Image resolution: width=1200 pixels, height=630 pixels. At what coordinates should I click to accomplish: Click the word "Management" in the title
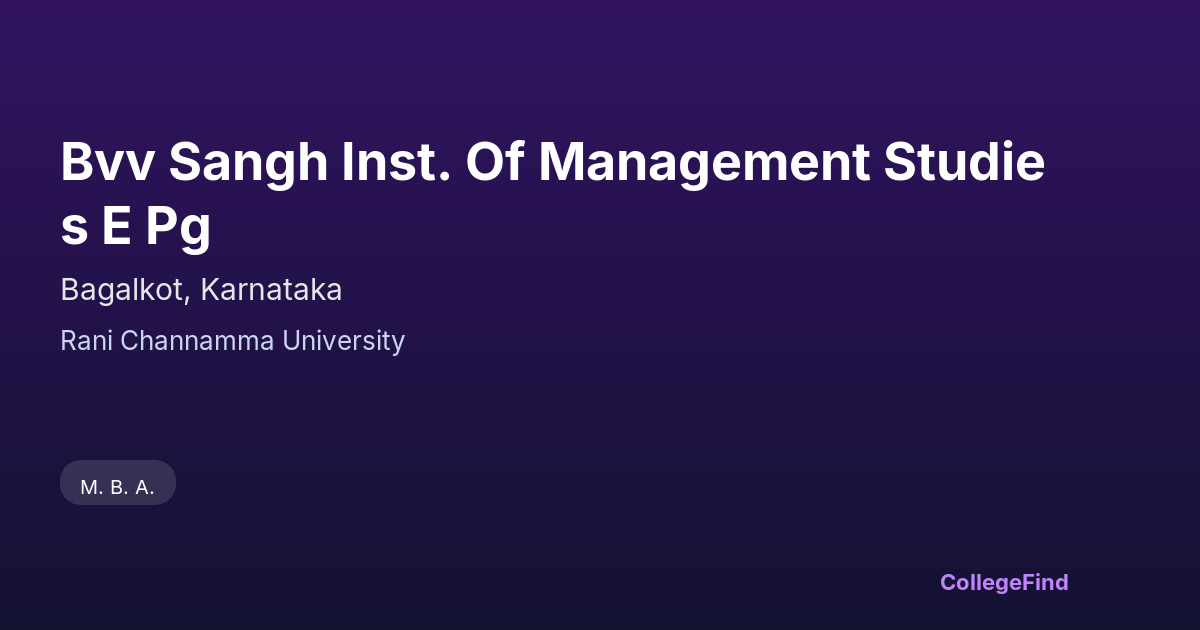704,163
